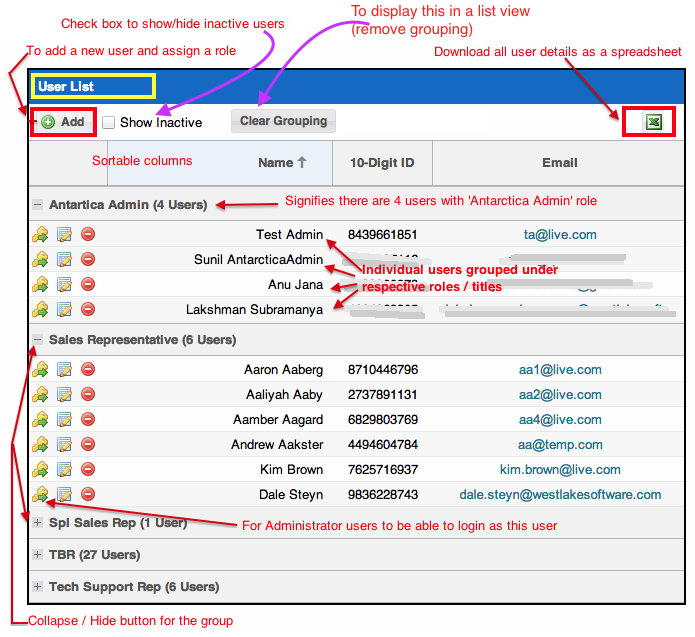Expand the Tech Support Rep group
Screen dimensions: 695x637
point(38,587)
